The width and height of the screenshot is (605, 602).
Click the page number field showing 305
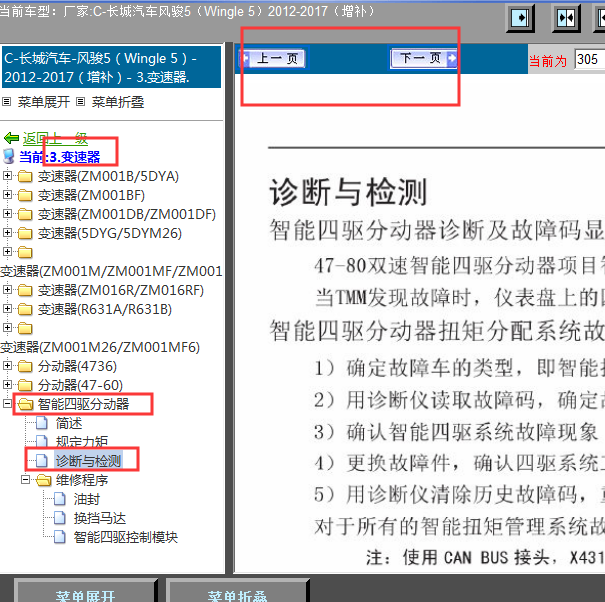click(590, 59)
